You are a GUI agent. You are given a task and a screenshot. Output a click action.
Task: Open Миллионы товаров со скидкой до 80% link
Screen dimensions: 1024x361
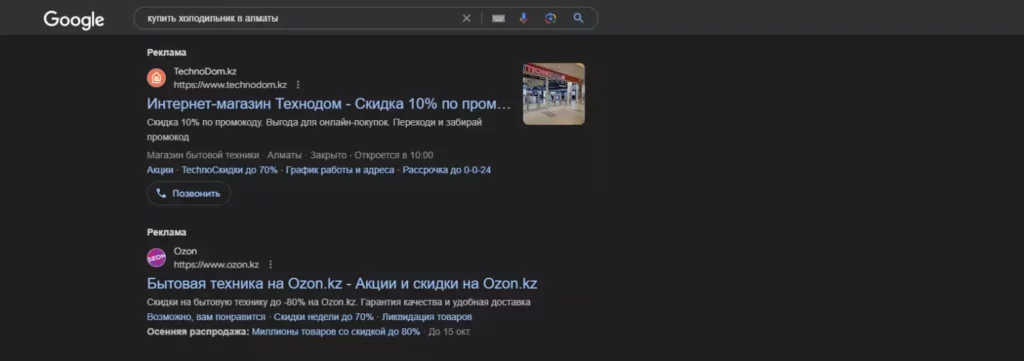[336, 332]
